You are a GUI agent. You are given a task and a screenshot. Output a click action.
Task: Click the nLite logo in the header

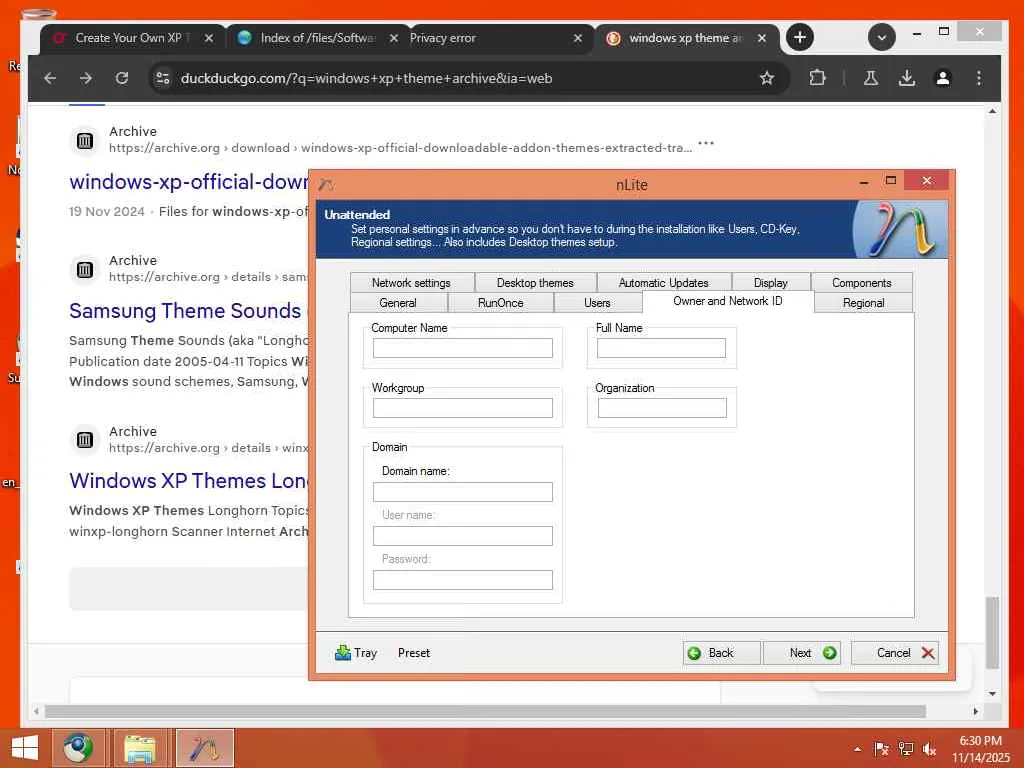(x=903, y=229)
